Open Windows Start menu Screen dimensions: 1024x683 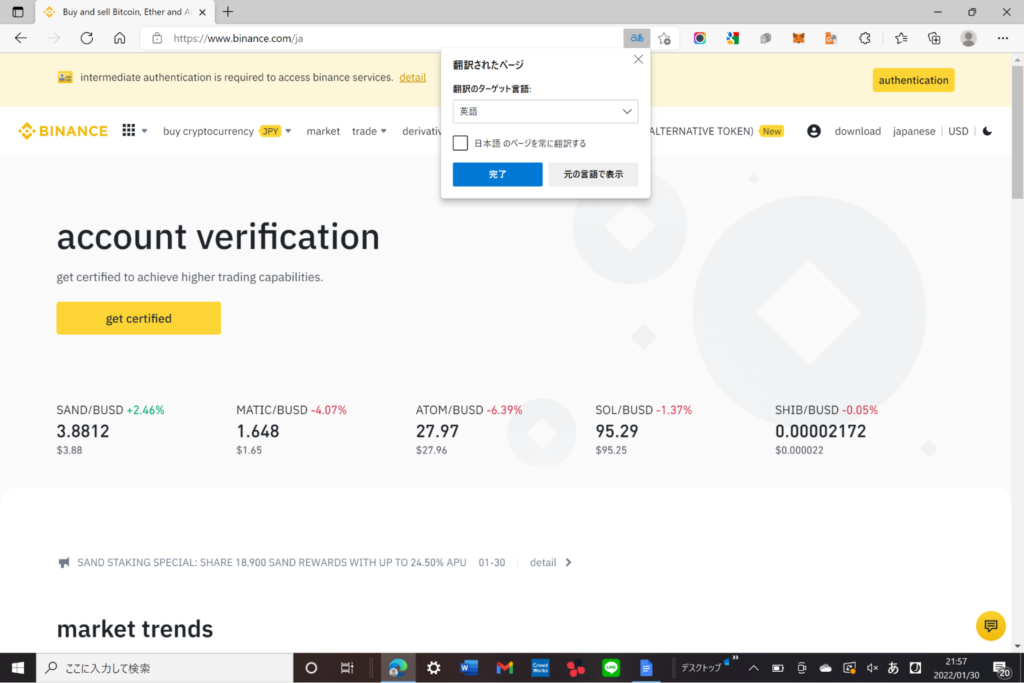click(18, 668)
